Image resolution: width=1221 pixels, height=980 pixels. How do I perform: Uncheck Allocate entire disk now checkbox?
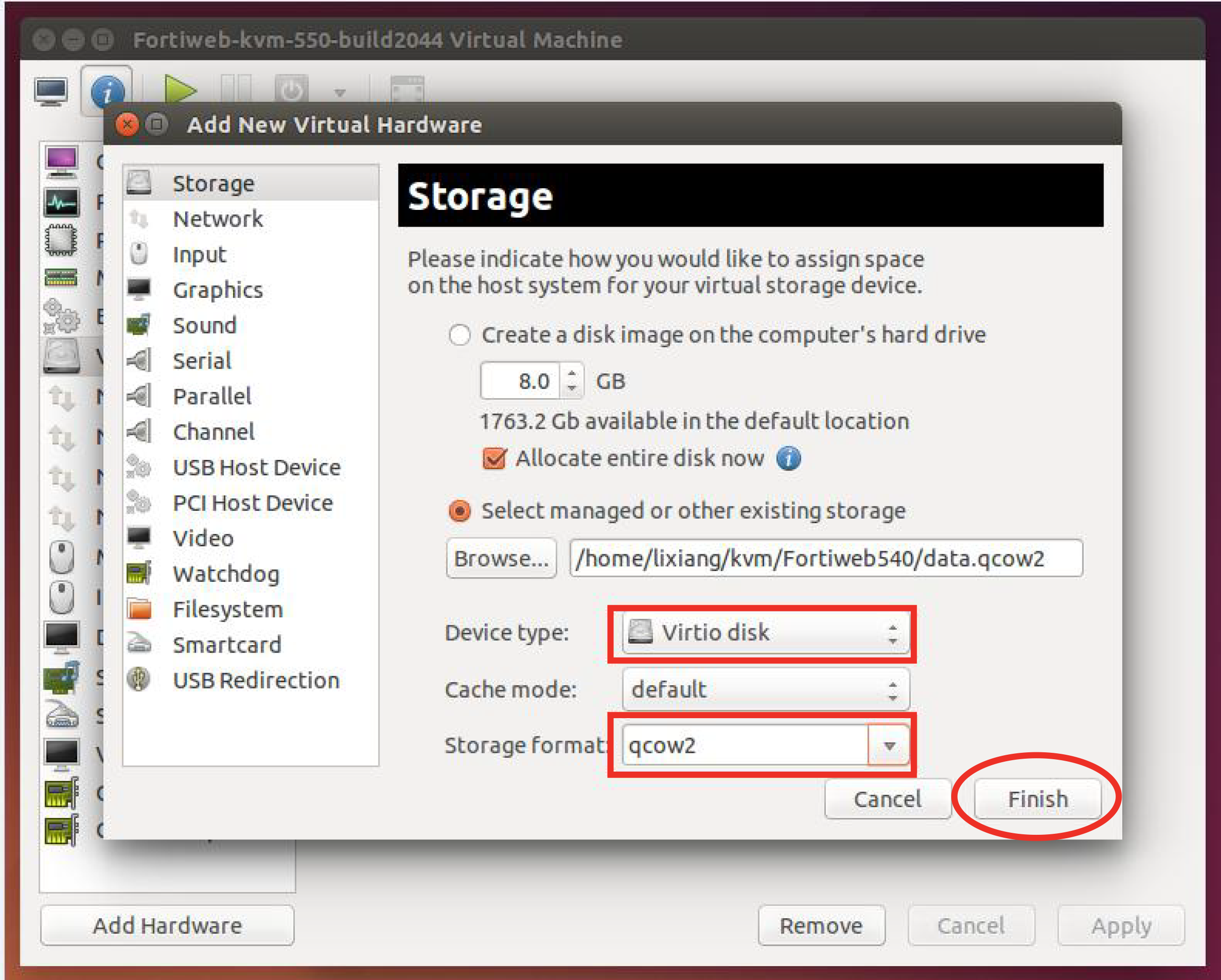pos(494,458)
